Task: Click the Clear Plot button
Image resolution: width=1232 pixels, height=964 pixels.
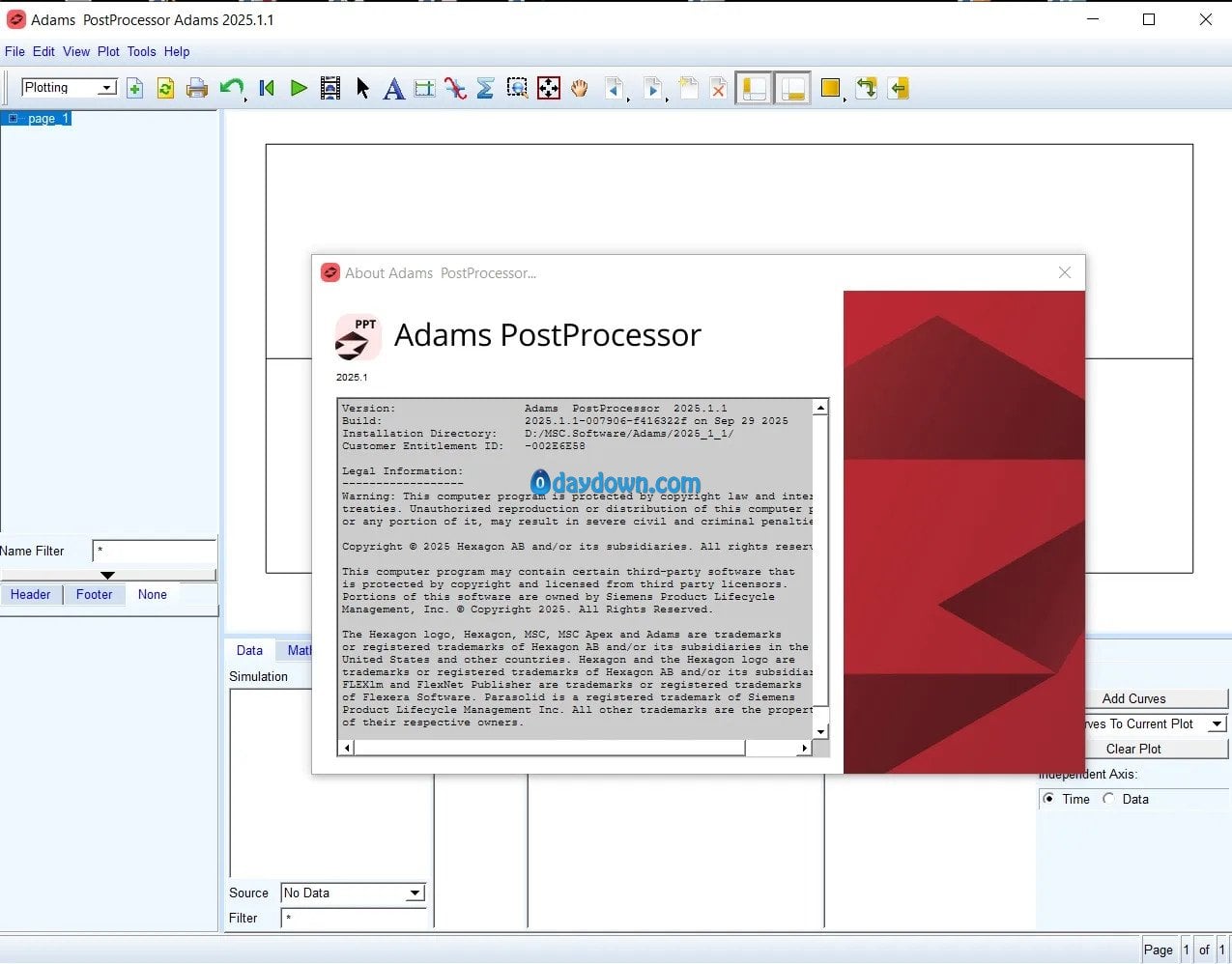Action: [x=1133, y=749]
